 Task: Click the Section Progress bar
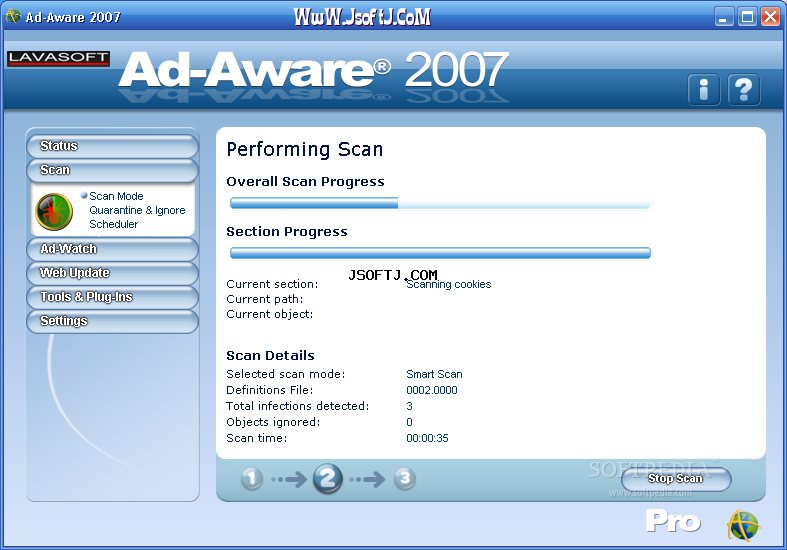pyautogui.click(x=440, y=253)
